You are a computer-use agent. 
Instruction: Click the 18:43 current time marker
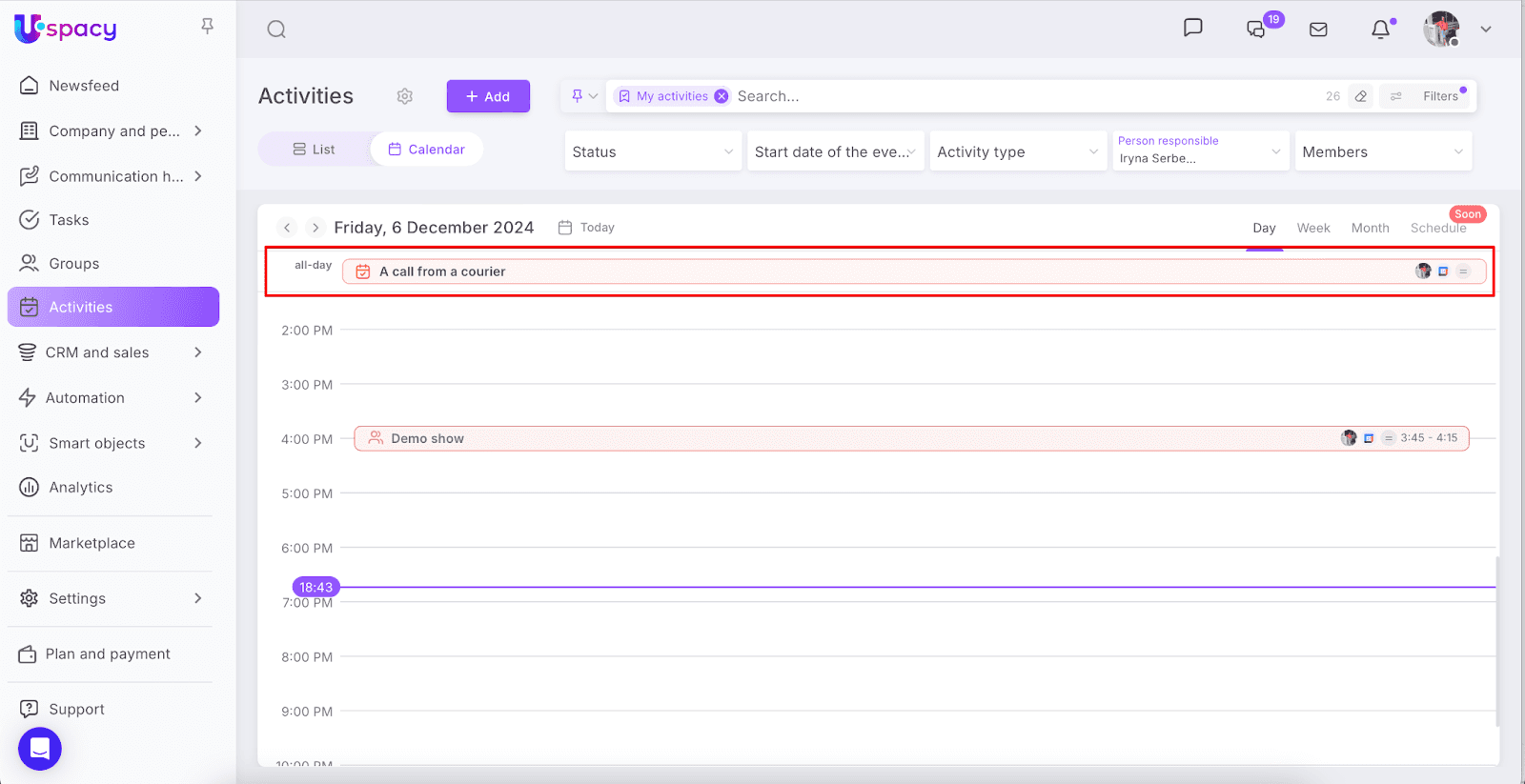tap(315, 587)
